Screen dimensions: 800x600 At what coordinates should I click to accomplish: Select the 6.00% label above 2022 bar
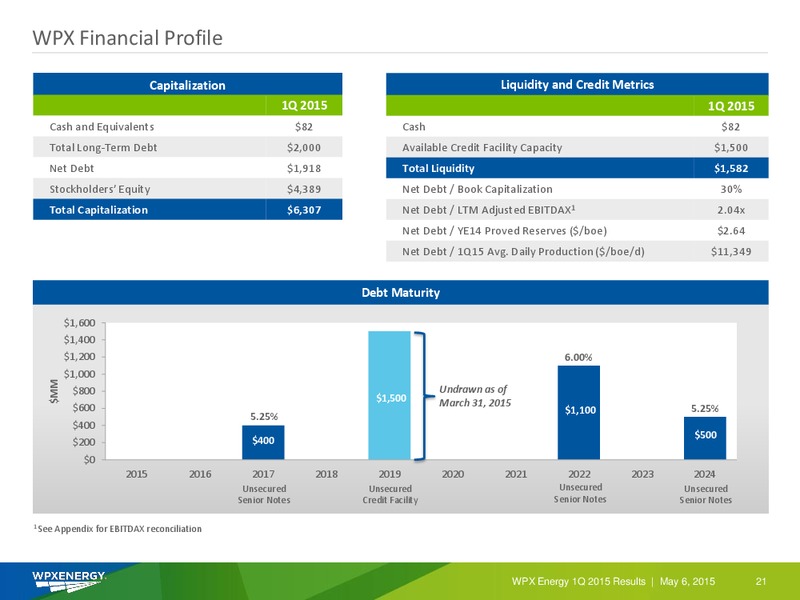578,358
